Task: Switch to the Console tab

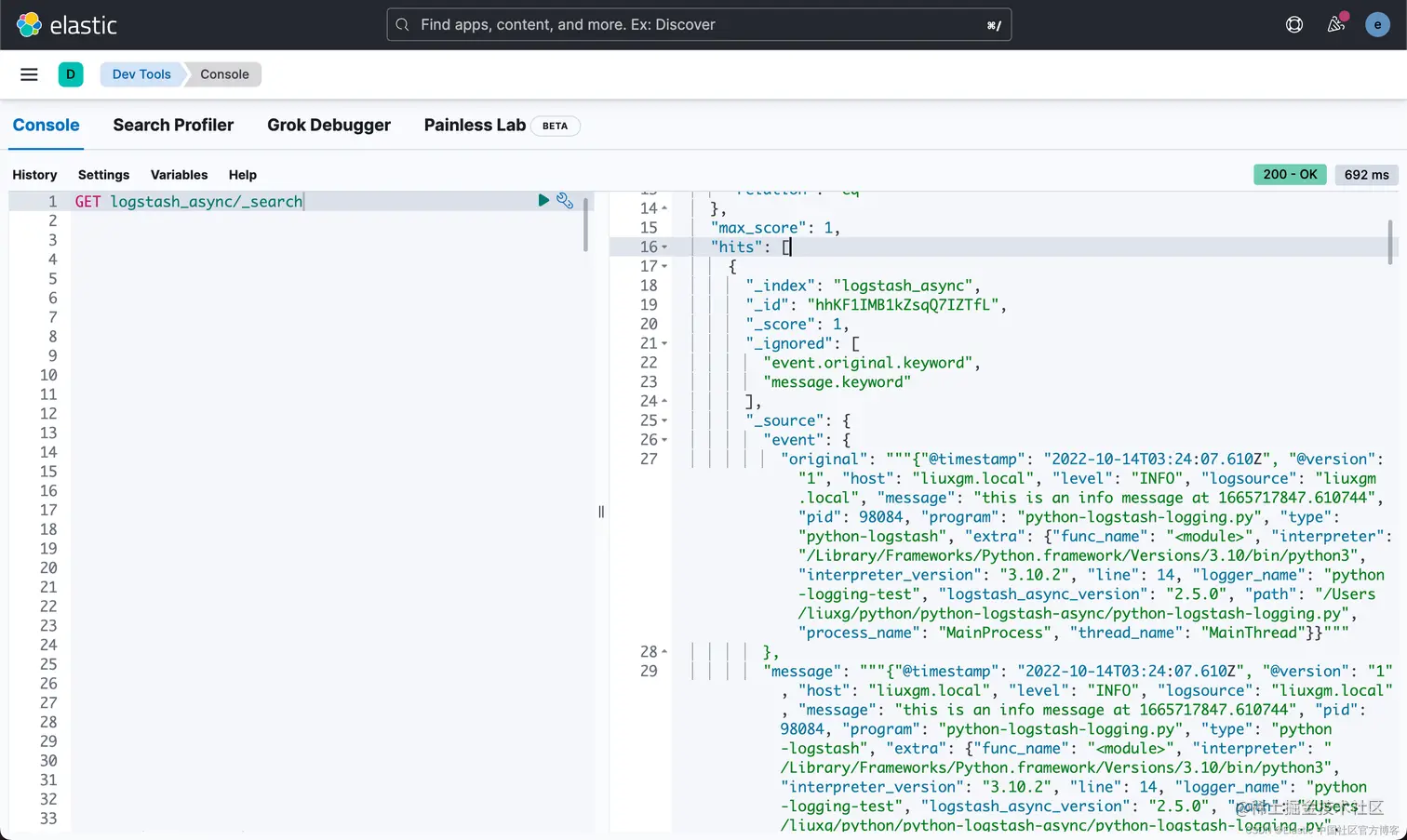Action: (46, 126)
